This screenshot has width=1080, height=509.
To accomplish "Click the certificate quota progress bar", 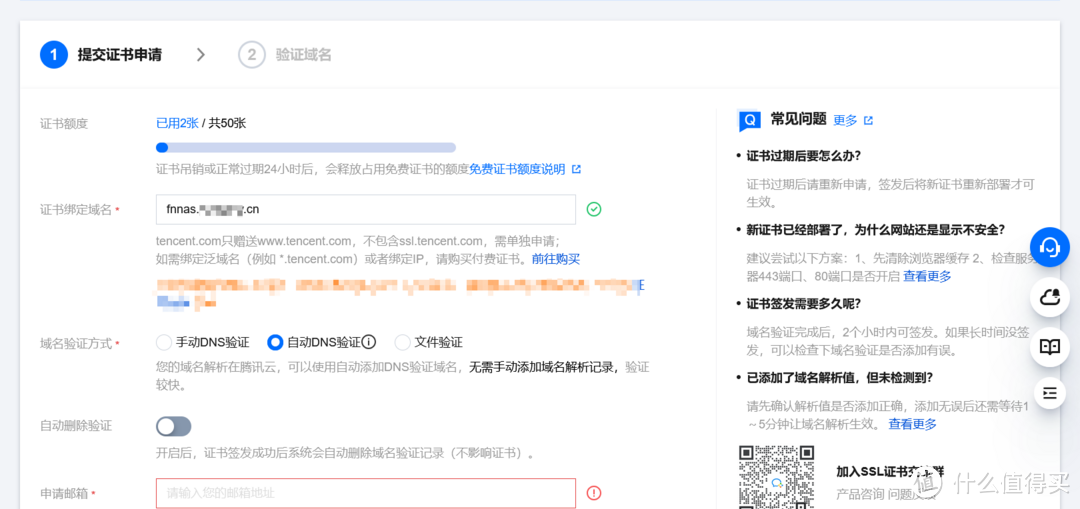I will pyautogui.click(x=305, y=147).
